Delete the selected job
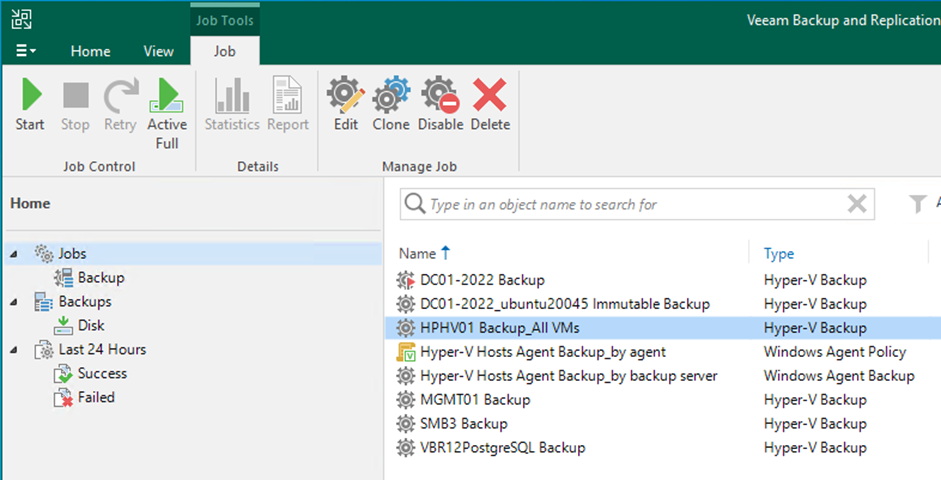941x480 pixels. click(x=490, y=104)
